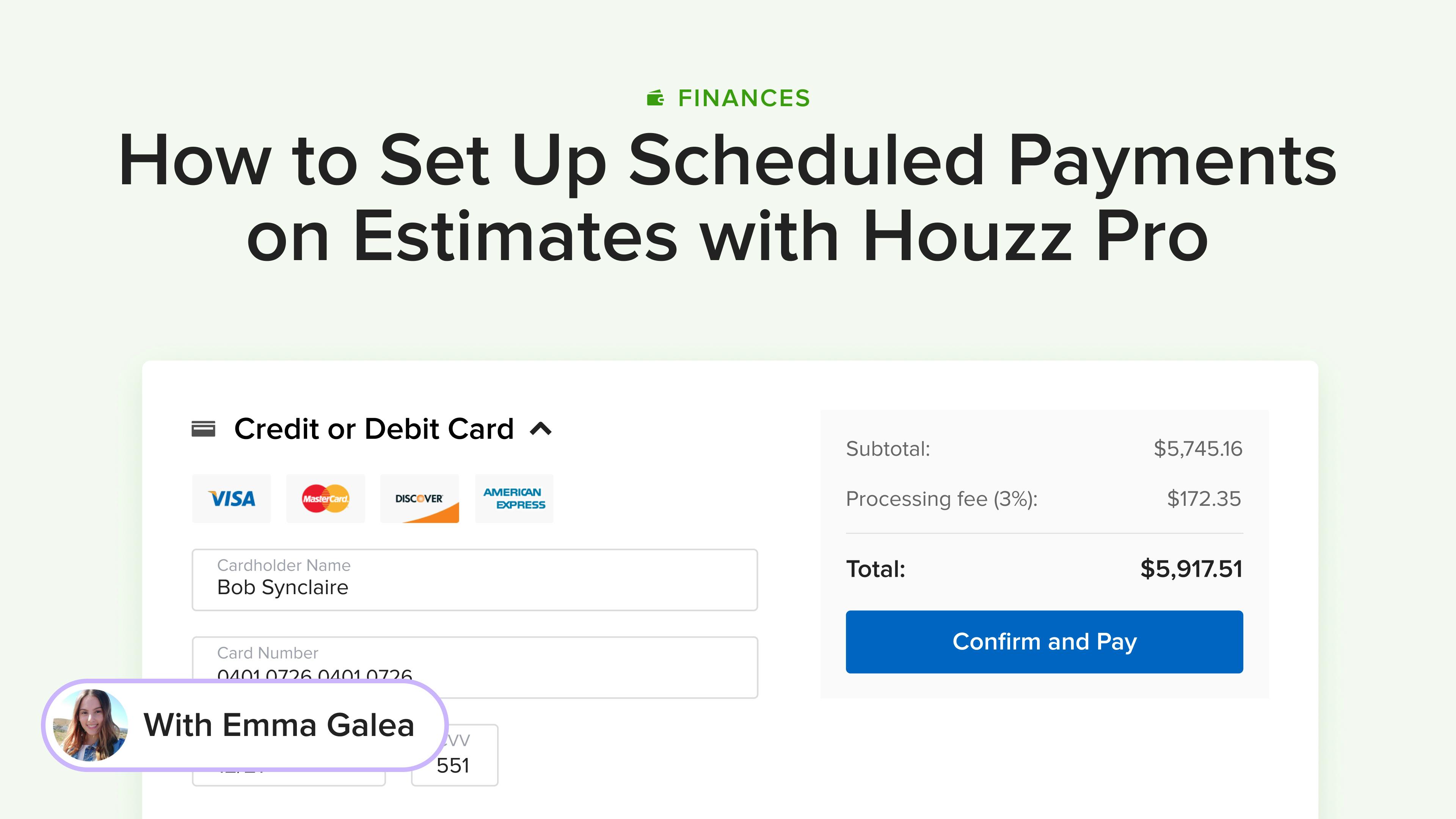1456x819 pixels.
Task: Select the Visa card logo
Action: point(232,499)
